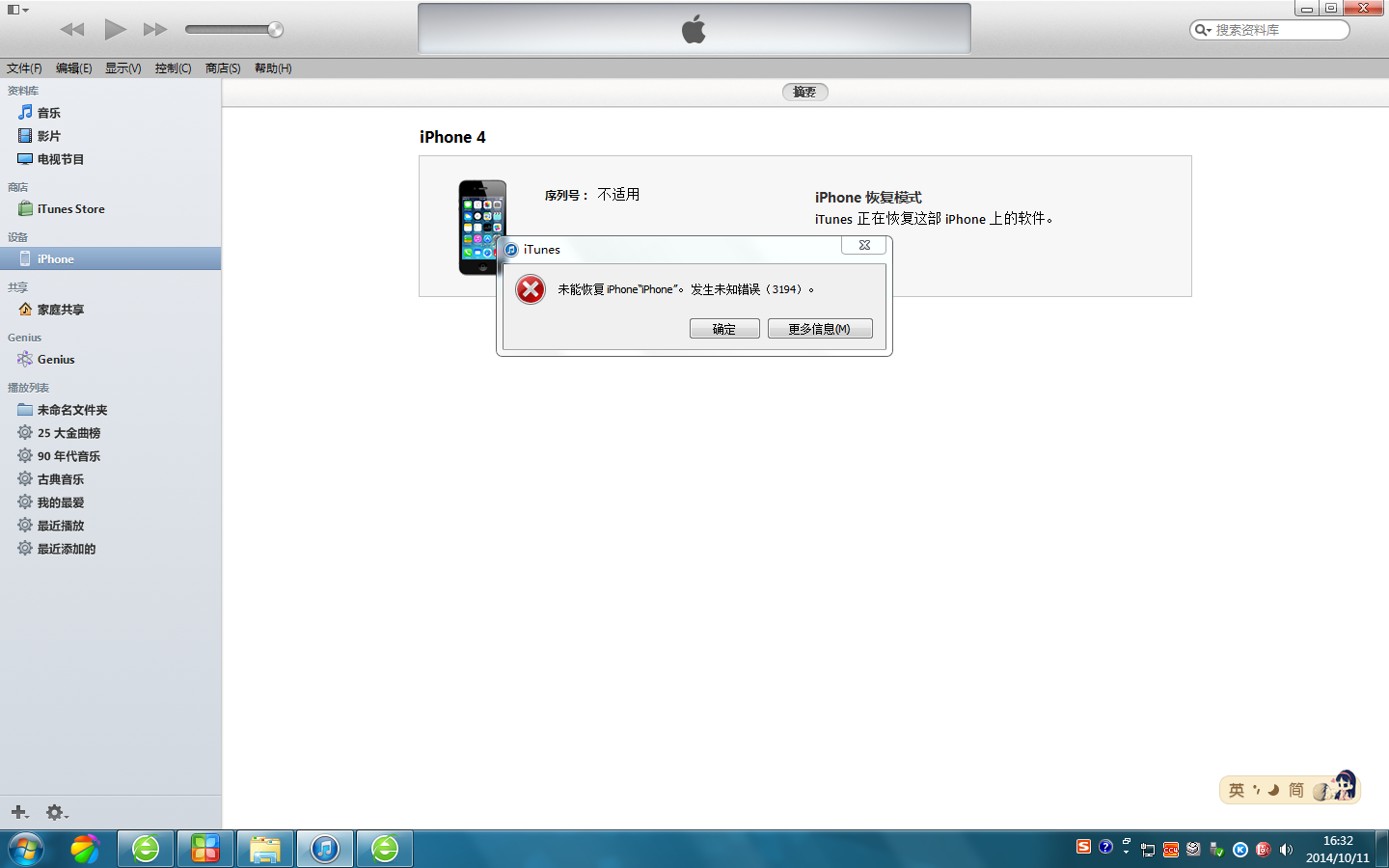Screen dimensions: 1389x868
Task: Select the 最近播放 smart playlist
Action: [x=111, y=526]
